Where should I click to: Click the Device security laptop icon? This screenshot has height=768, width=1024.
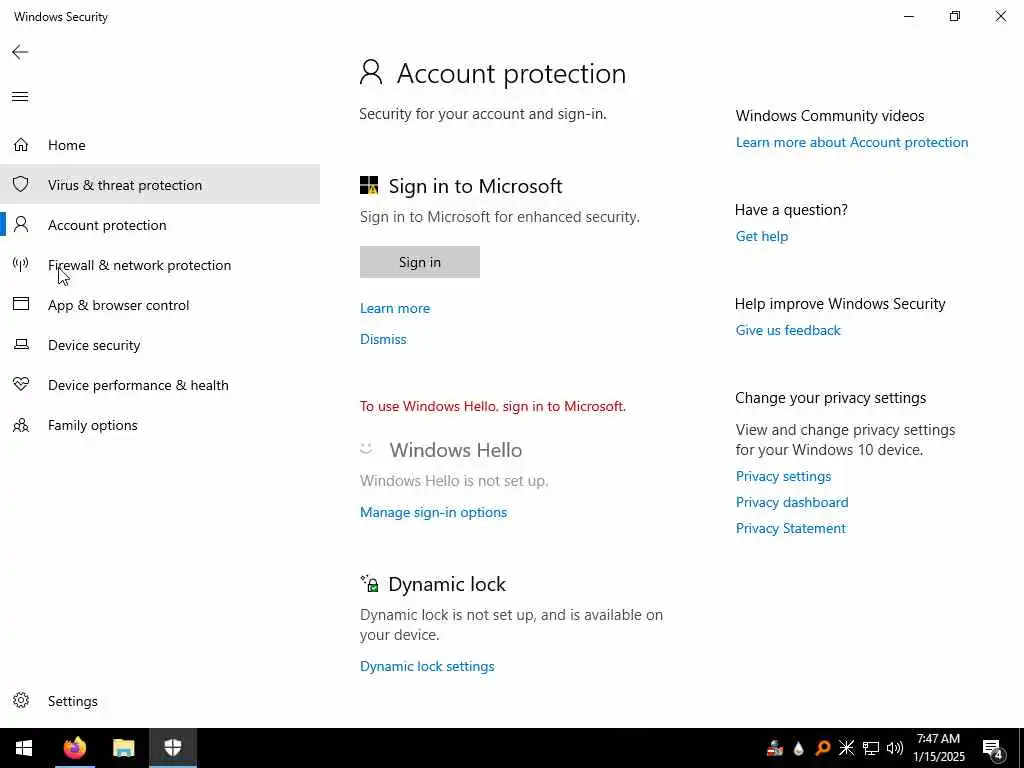coord(21,345)
